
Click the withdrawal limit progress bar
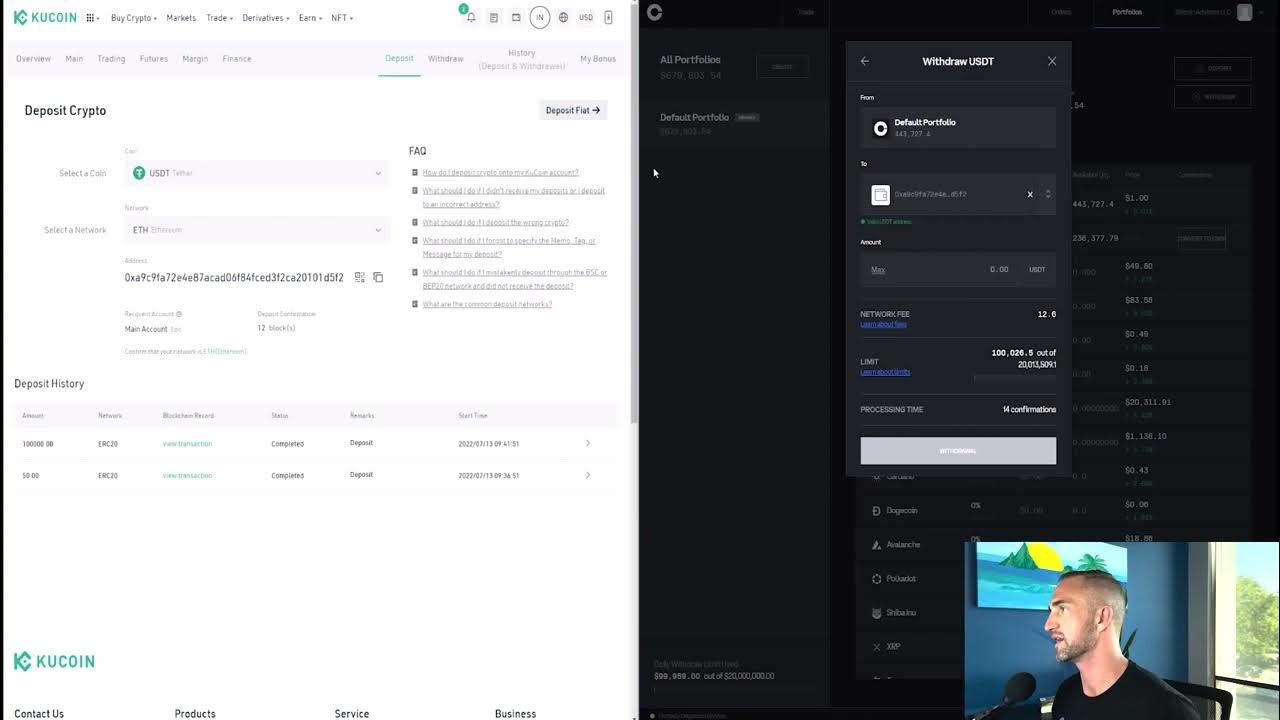1015,378
